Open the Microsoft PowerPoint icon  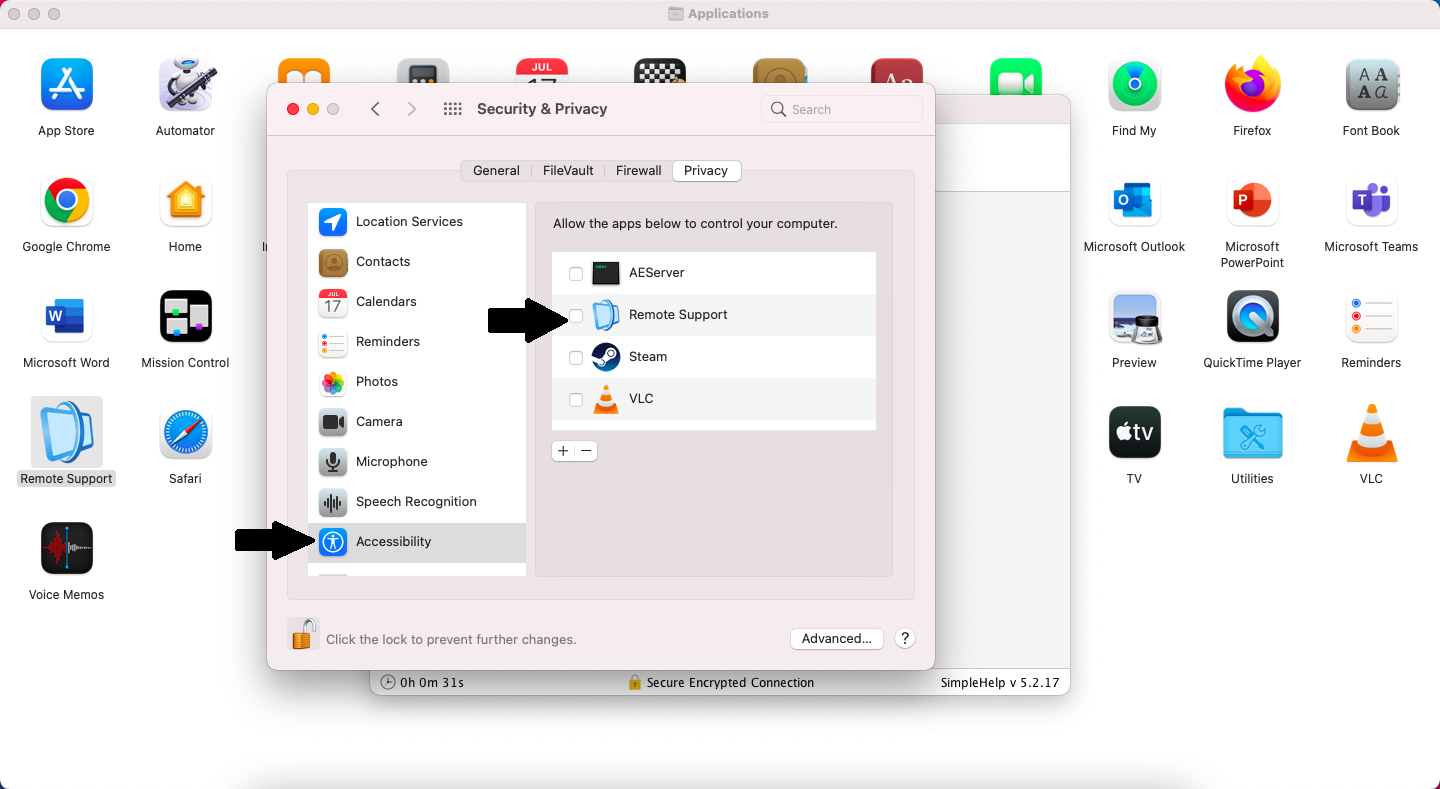pos(1252,201)
